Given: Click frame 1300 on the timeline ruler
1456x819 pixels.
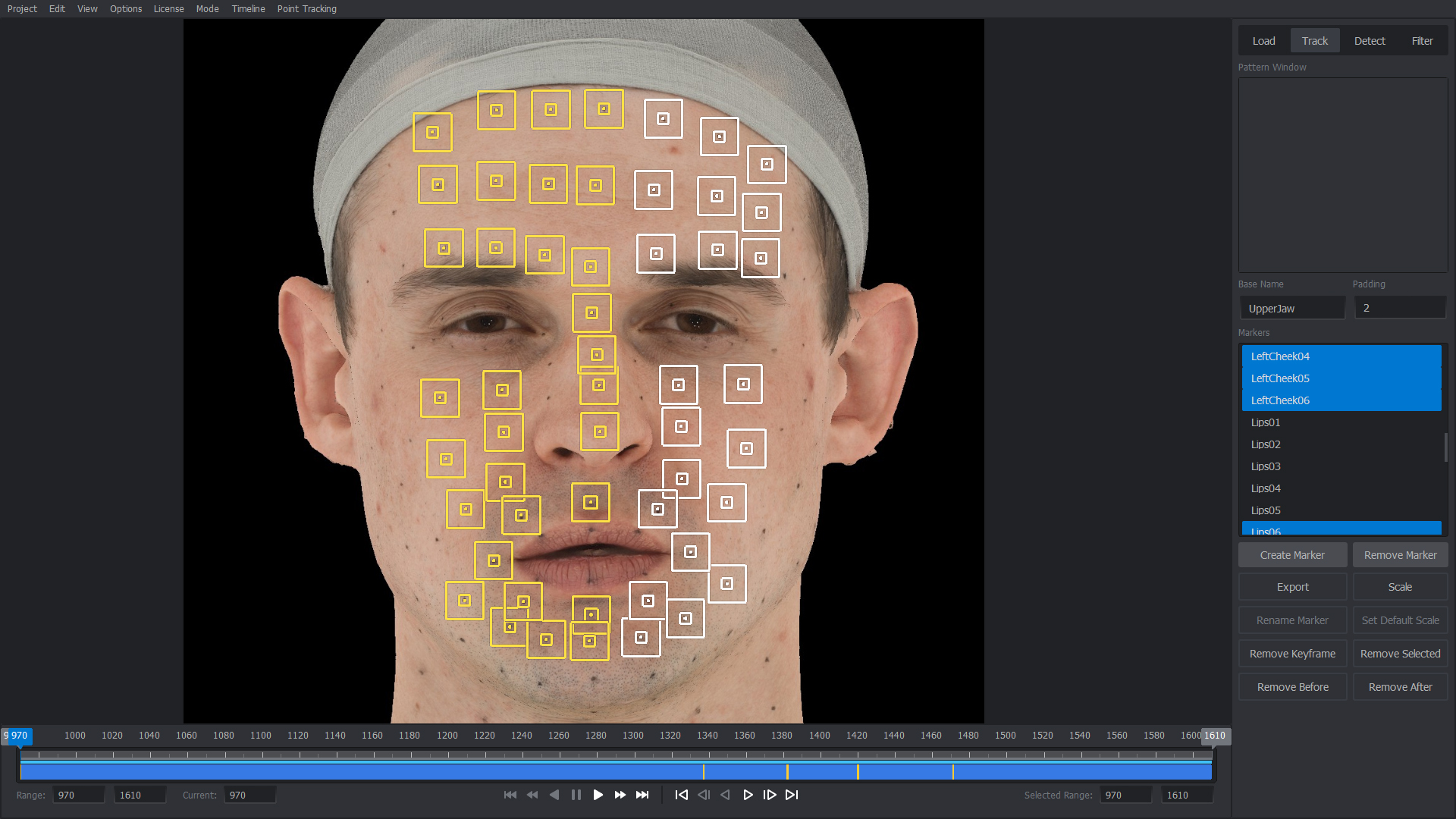Looking at the screenshot, I should click(x=633, y=736).
